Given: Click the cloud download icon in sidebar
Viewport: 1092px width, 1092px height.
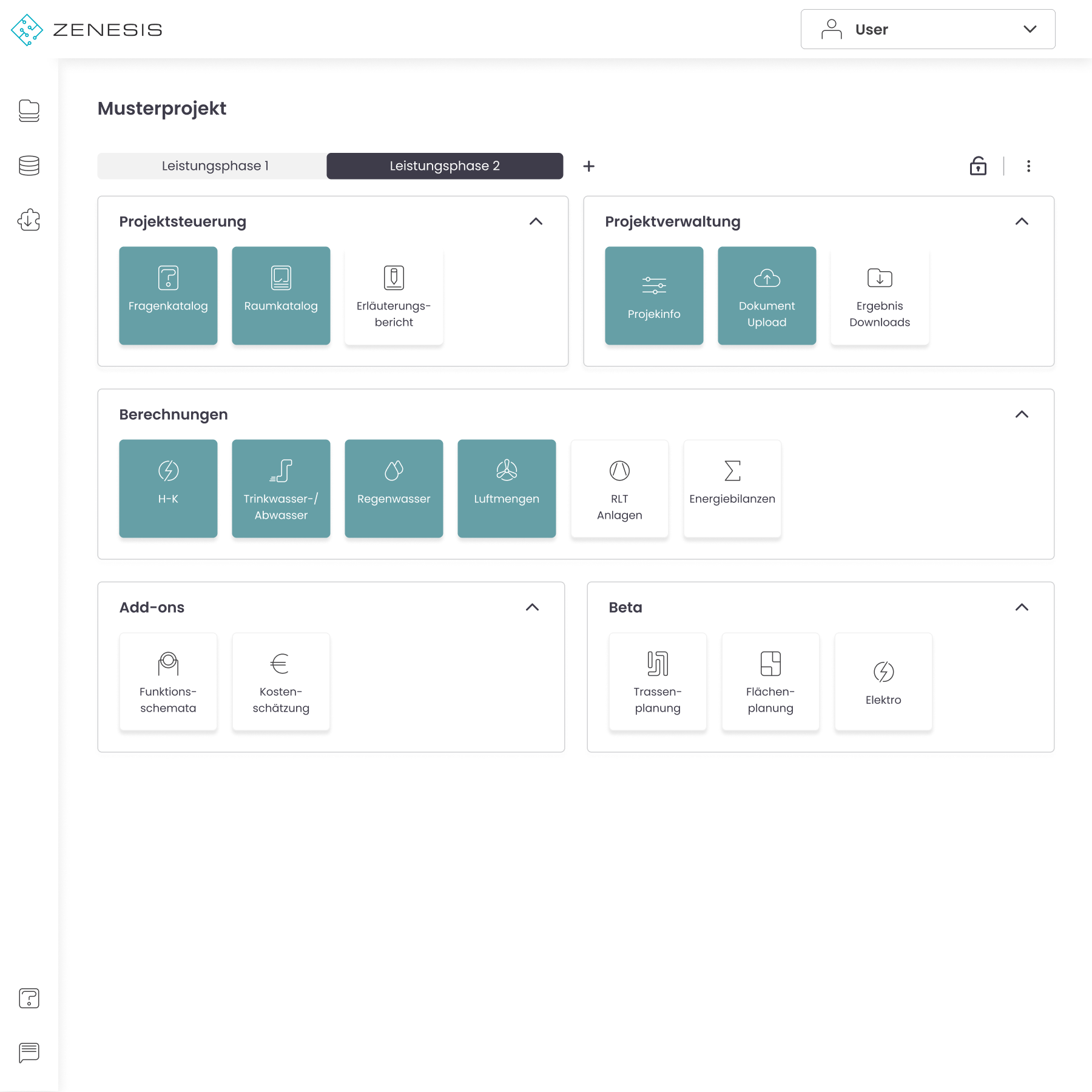Looking at the screenshot, I should point(29,220).
